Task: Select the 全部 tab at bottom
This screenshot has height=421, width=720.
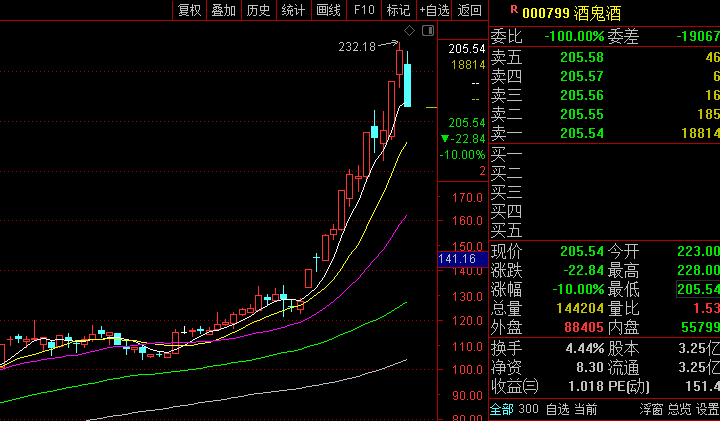Action: [501, 409]
